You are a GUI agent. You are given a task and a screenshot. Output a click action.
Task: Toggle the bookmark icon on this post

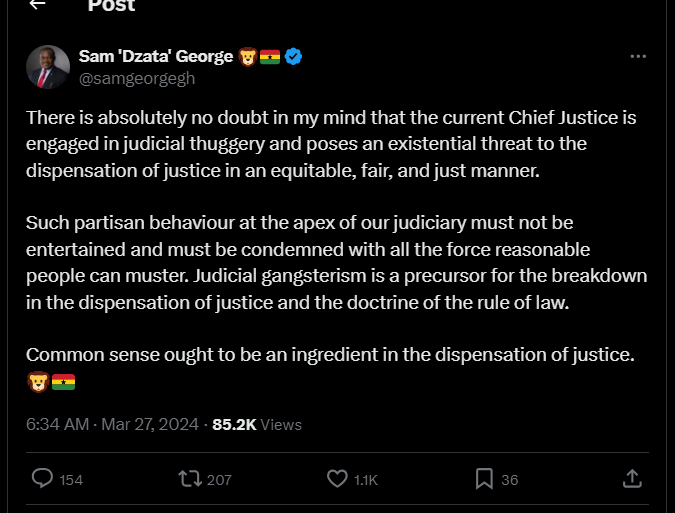click(484, 479)
